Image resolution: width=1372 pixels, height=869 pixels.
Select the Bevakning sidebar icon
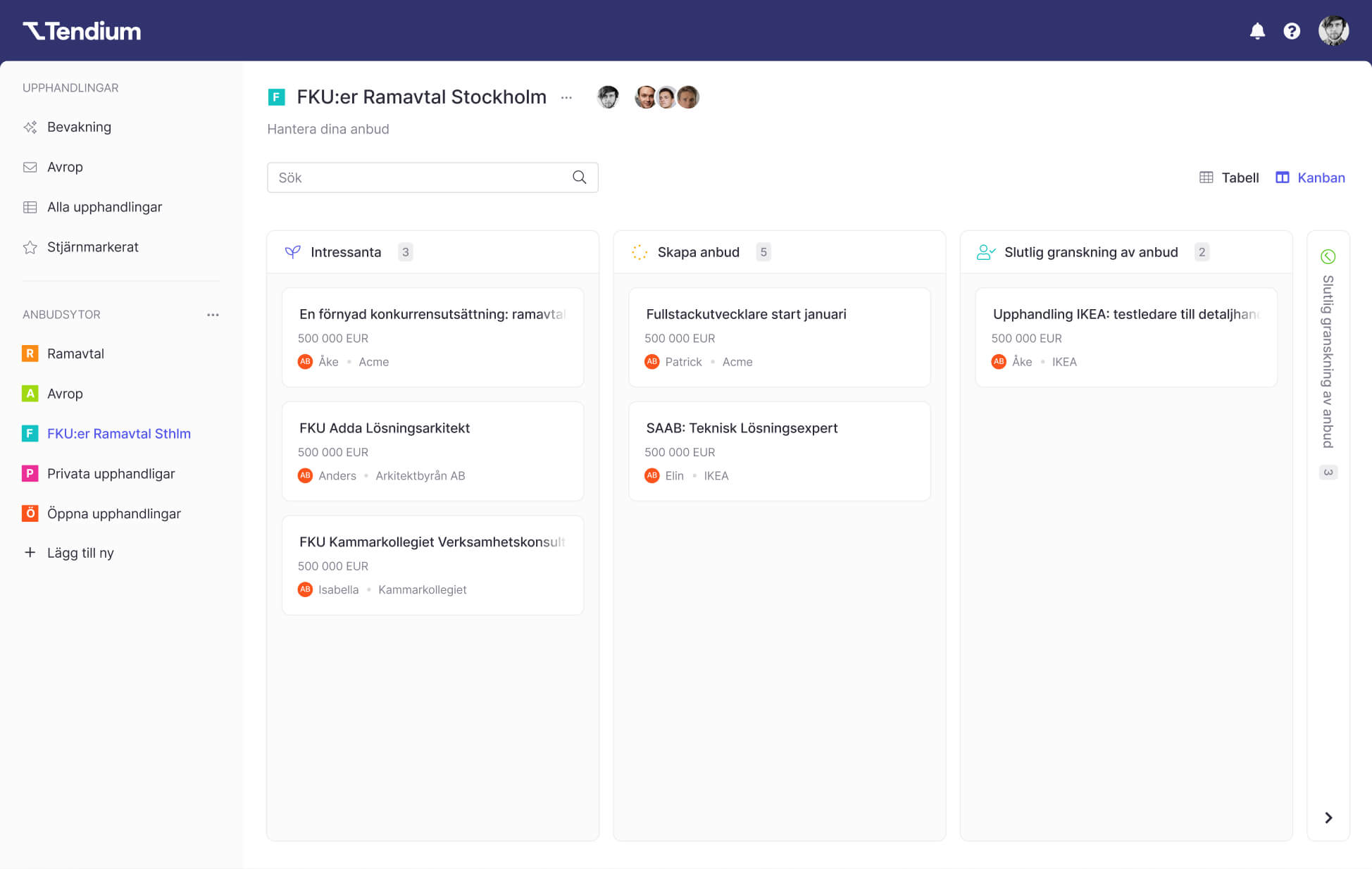tap(30, 127)
